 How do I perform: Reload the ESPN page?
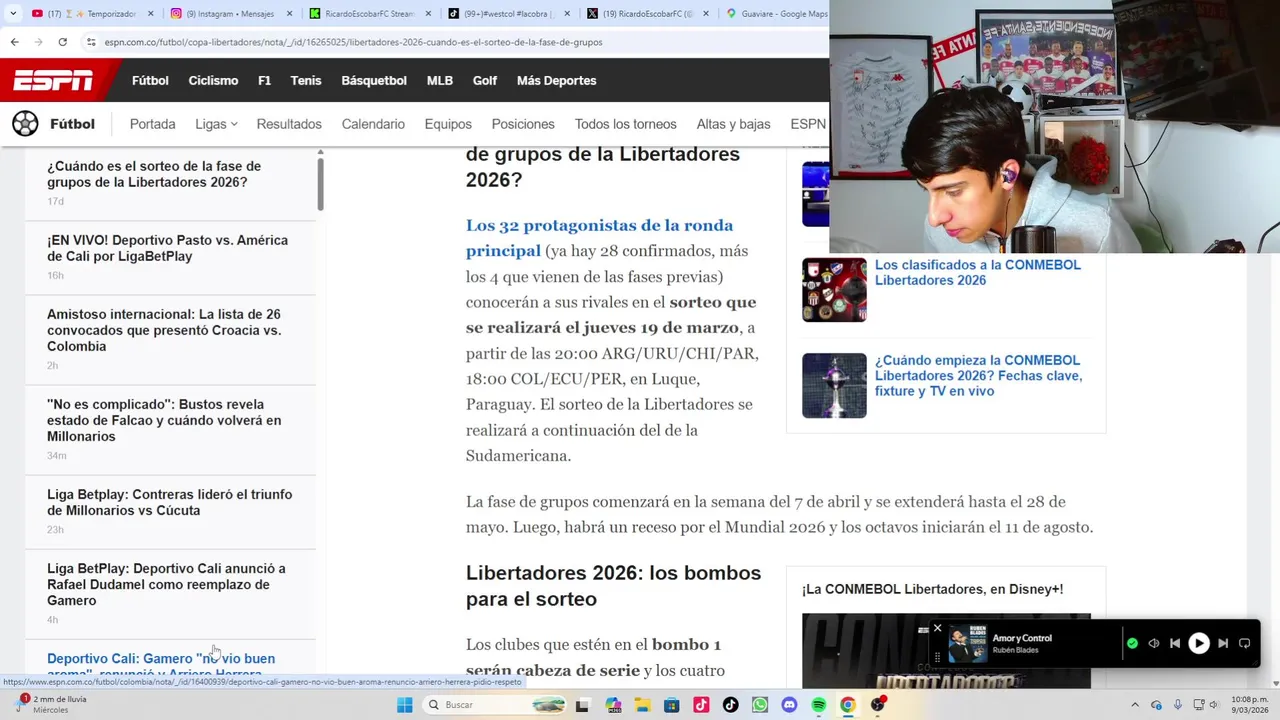62,42
